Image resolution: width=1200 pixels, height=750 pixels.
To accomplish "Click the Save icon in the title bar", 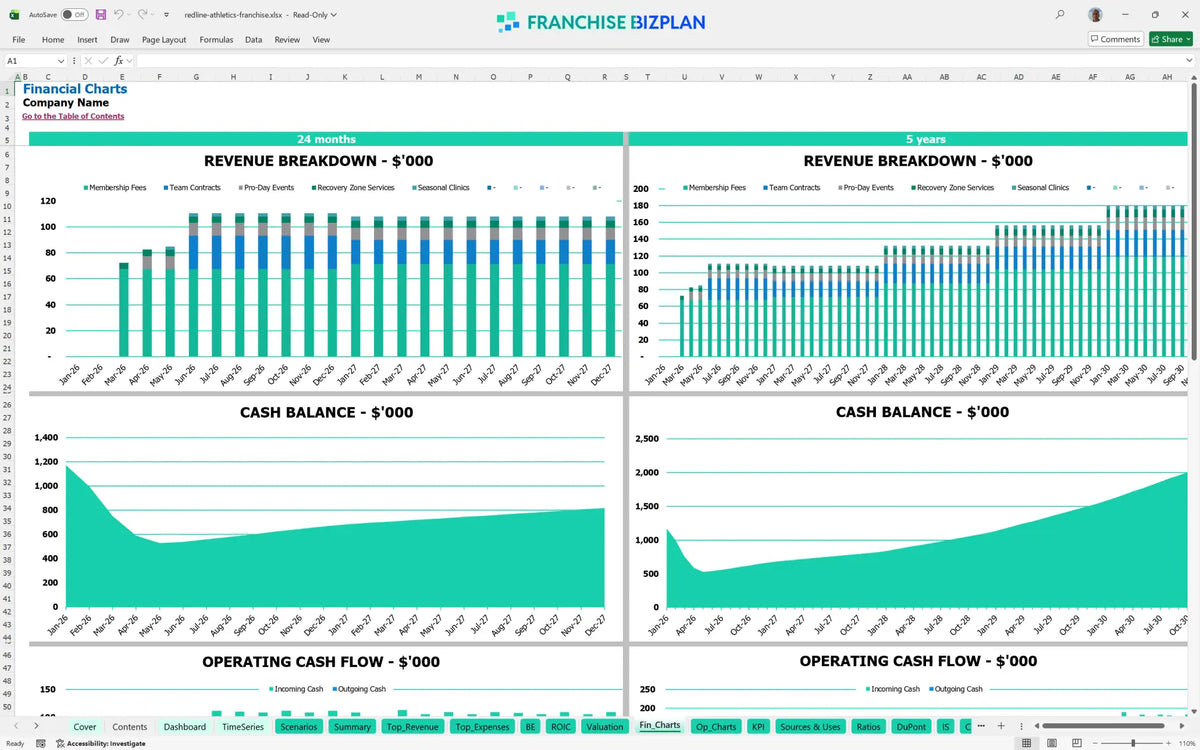I will coord(101,15).
